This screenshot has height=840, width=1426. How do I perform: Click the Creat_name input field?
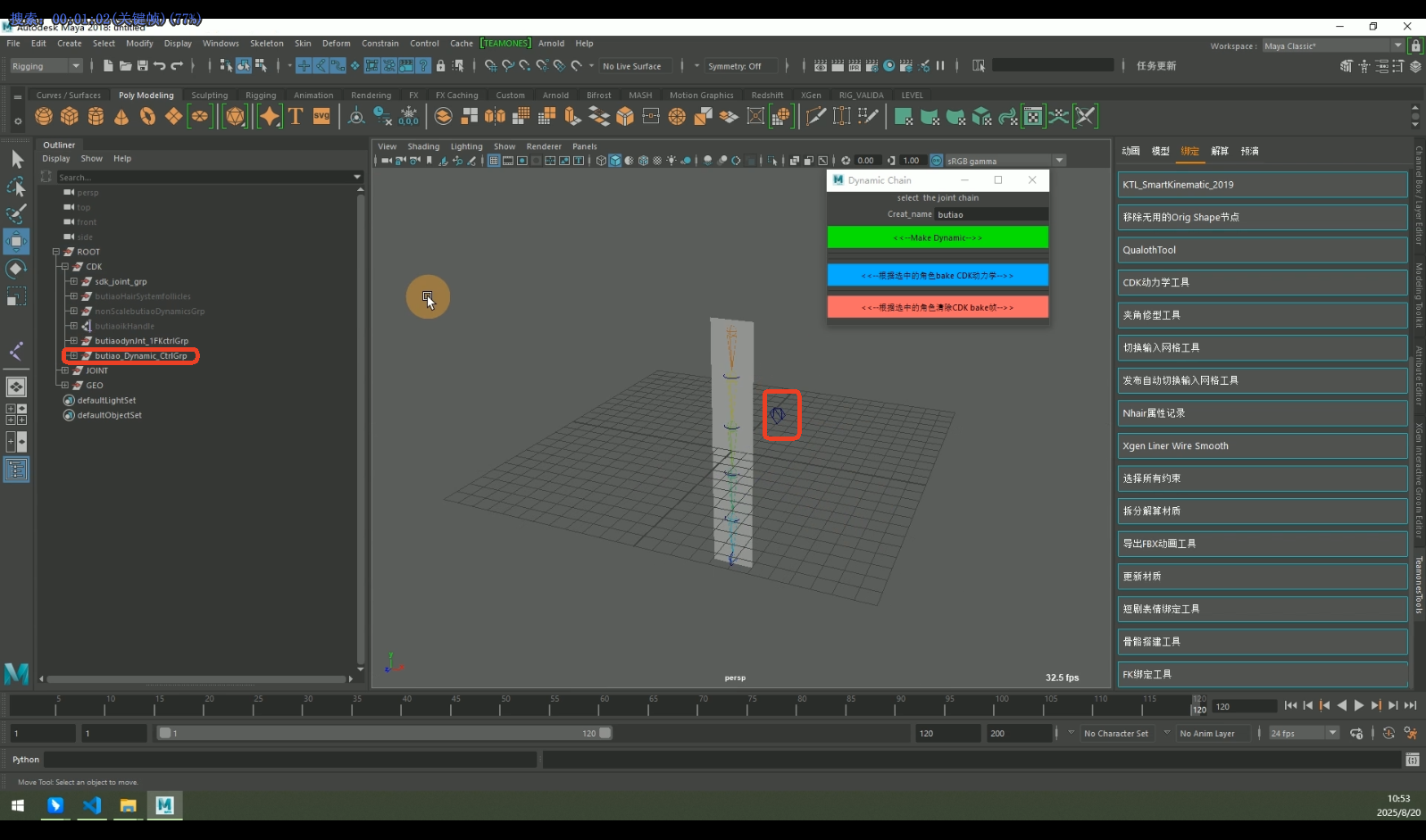pyautogui.click(x=991, y=214)
